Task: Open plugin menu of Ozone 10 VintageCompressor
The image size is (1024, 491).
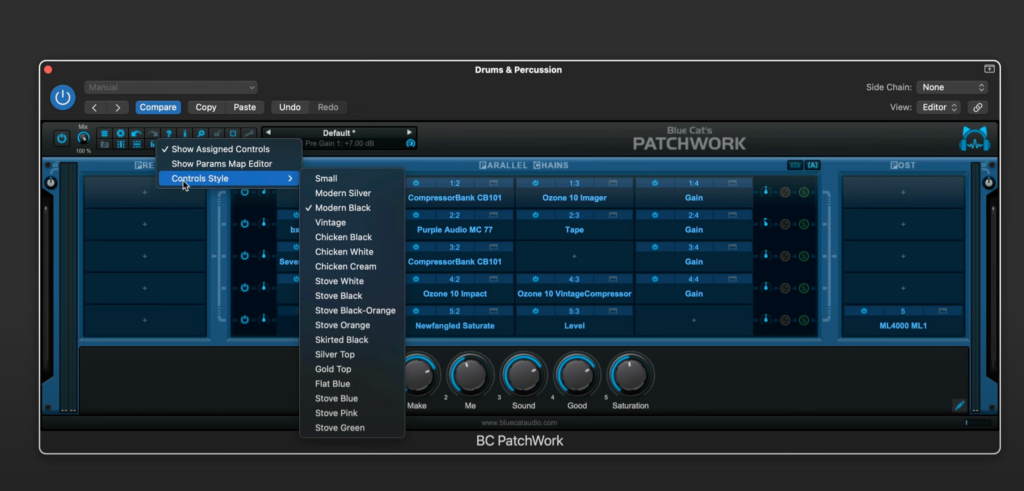Action: (574, 294)
